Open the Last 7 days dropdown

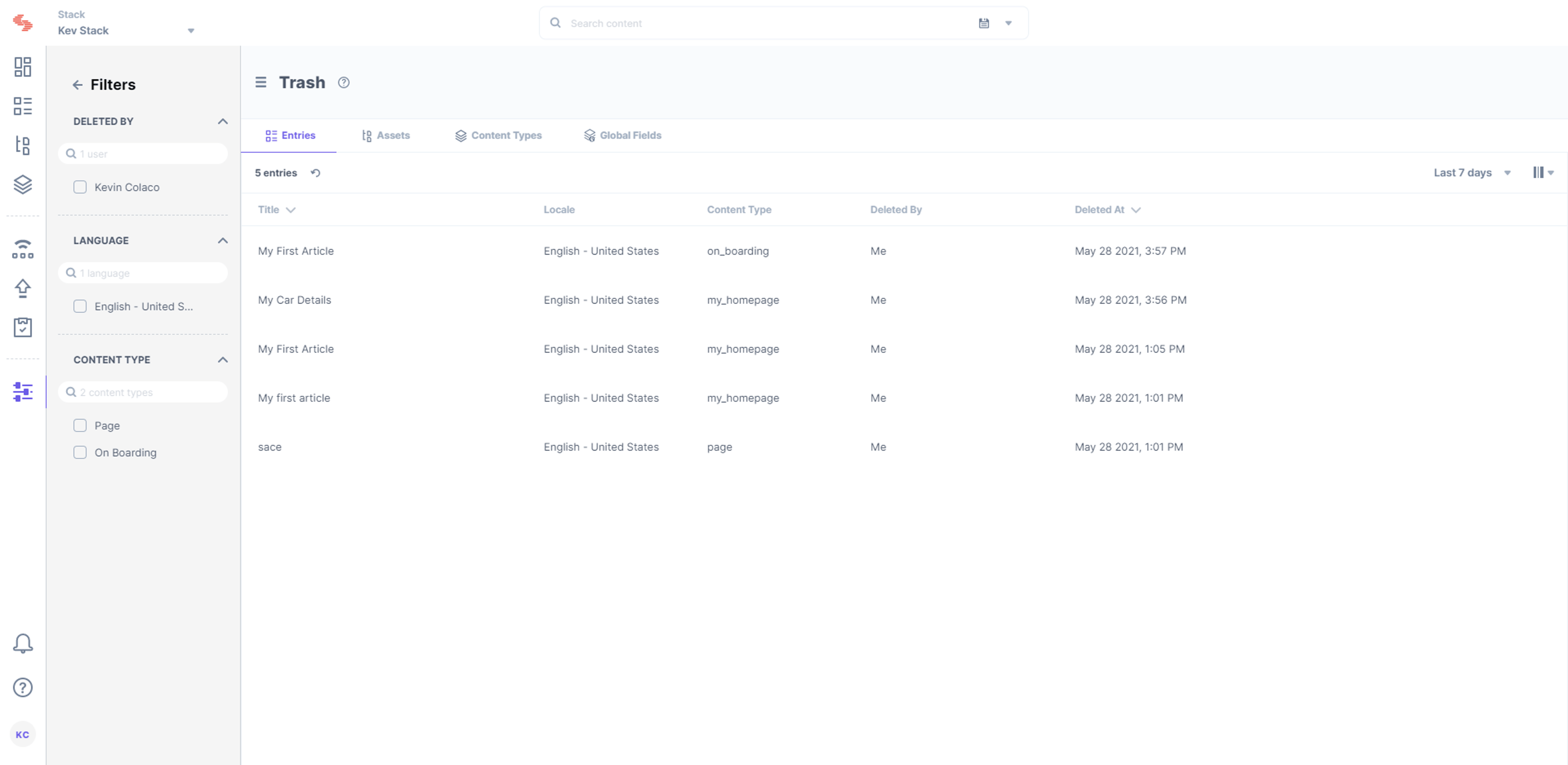click(1472, 173)
